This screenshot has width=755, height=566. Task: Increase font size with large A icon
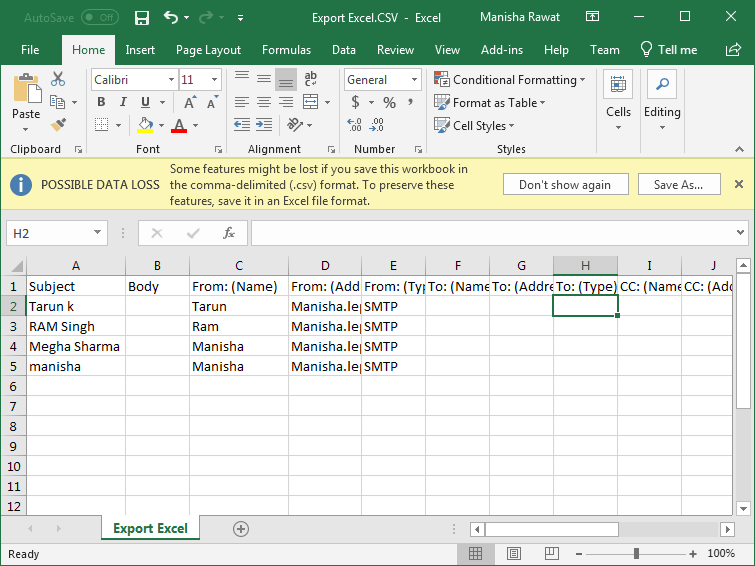(x=190, y=102)
